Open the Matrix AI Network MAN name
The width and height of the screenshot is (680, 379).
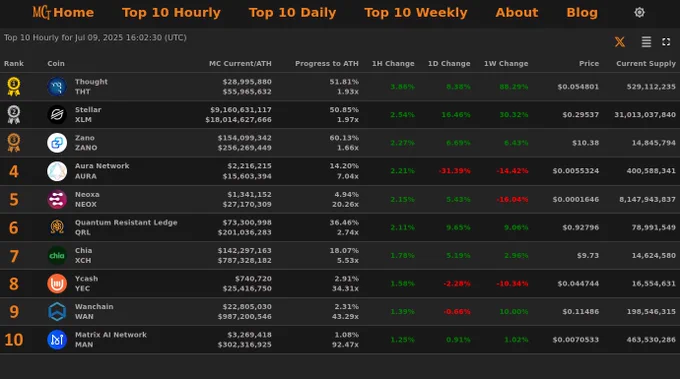[111, 340]
